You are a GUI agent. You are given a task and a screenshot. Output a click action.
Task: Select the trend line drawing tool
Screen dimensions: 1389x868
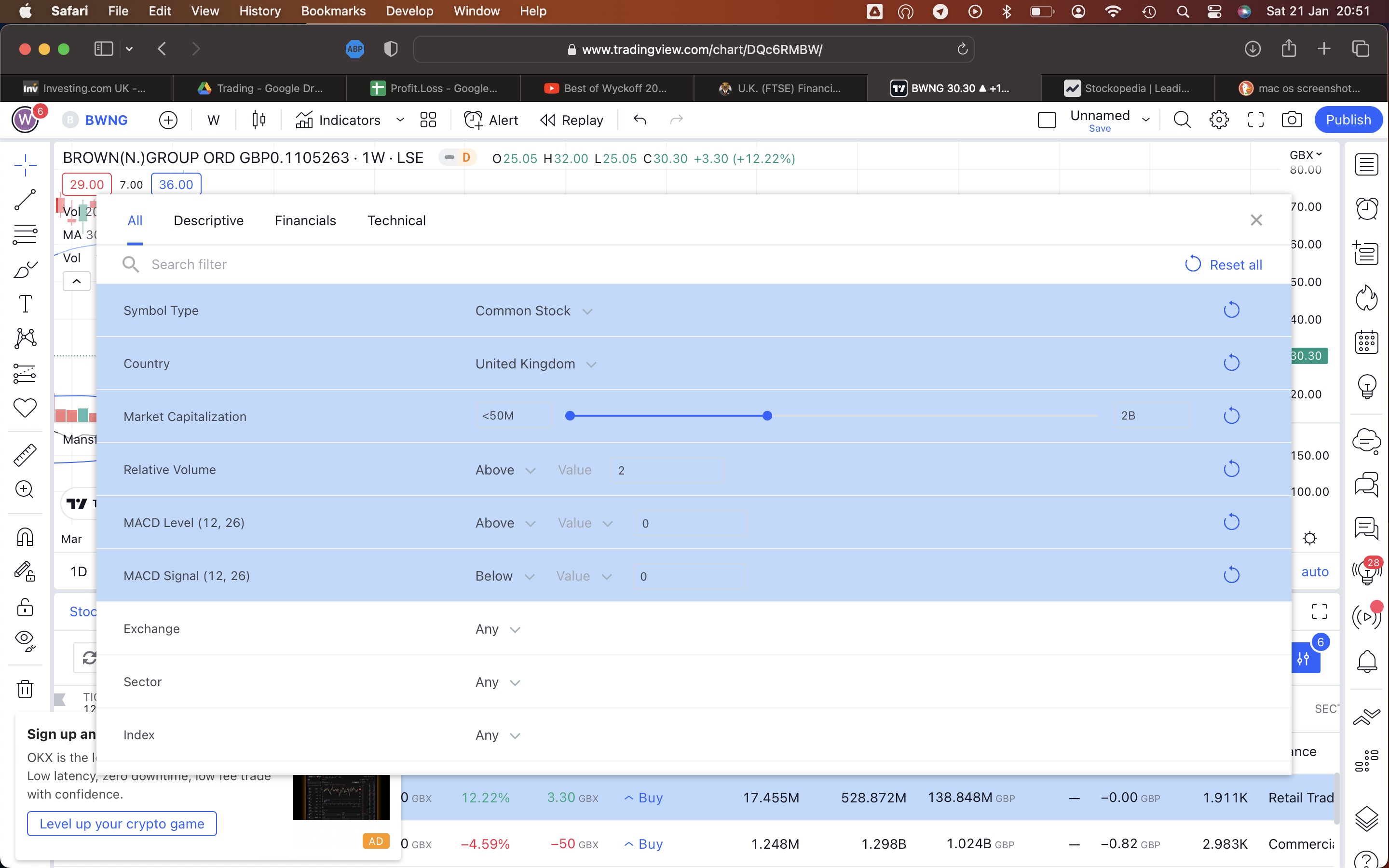25,200
